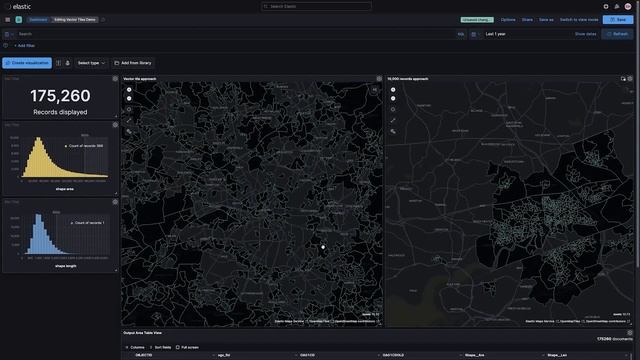Click the Shape__Len column header

[557, 356]
